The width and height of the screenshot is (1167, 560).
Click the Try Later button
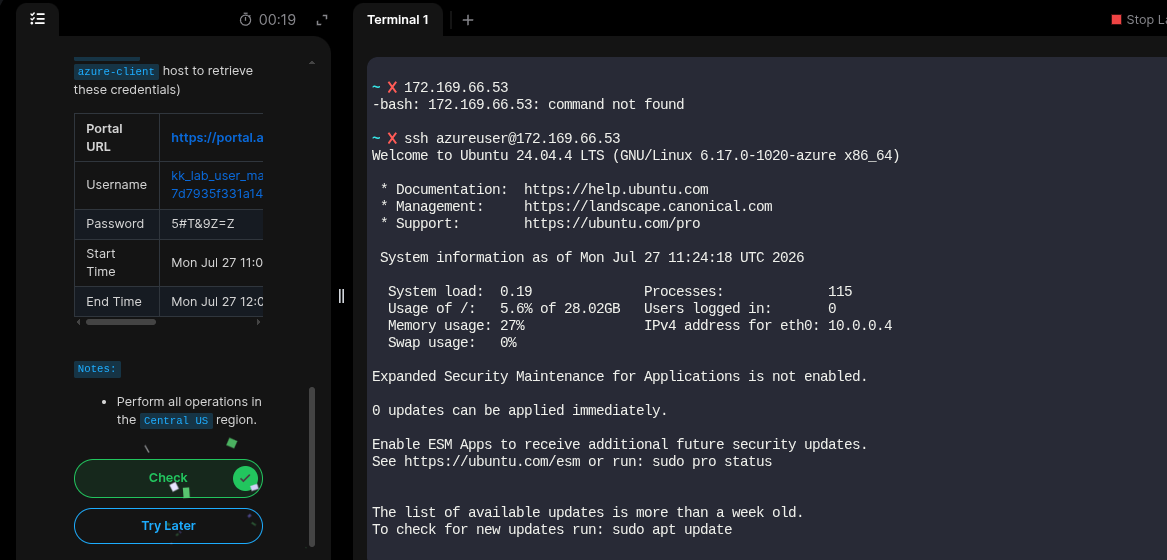(168, 526)
